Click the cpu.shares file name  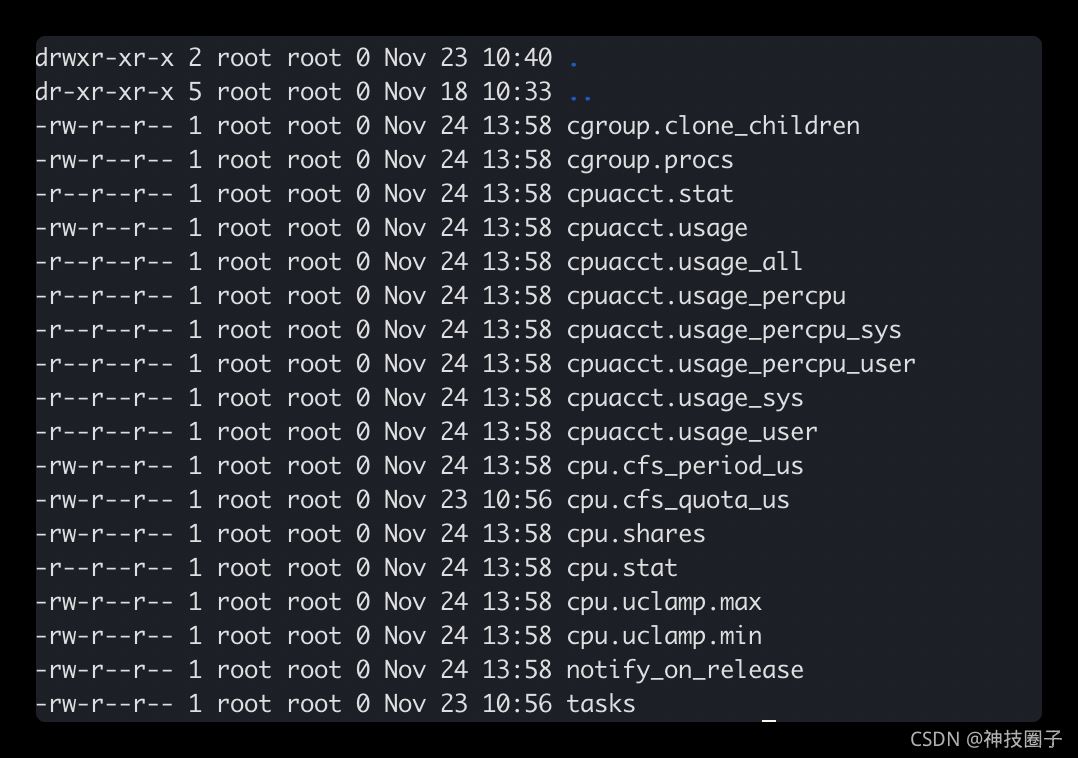point(635,534)
